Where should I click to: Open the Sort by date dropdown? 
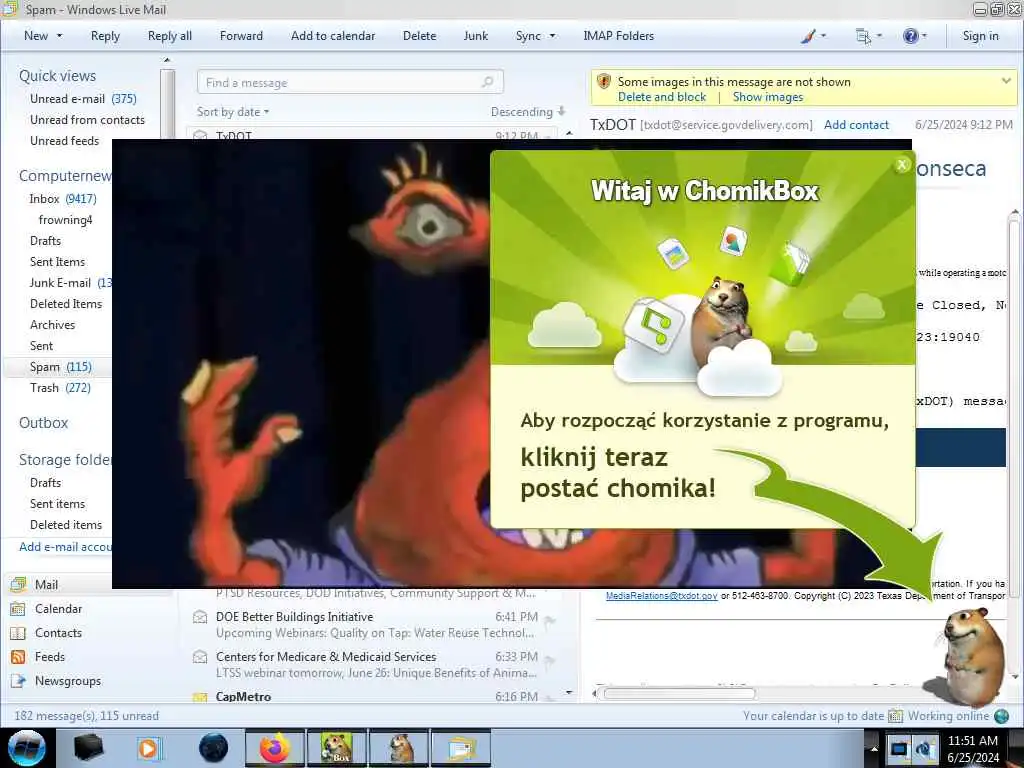(233, 112)
